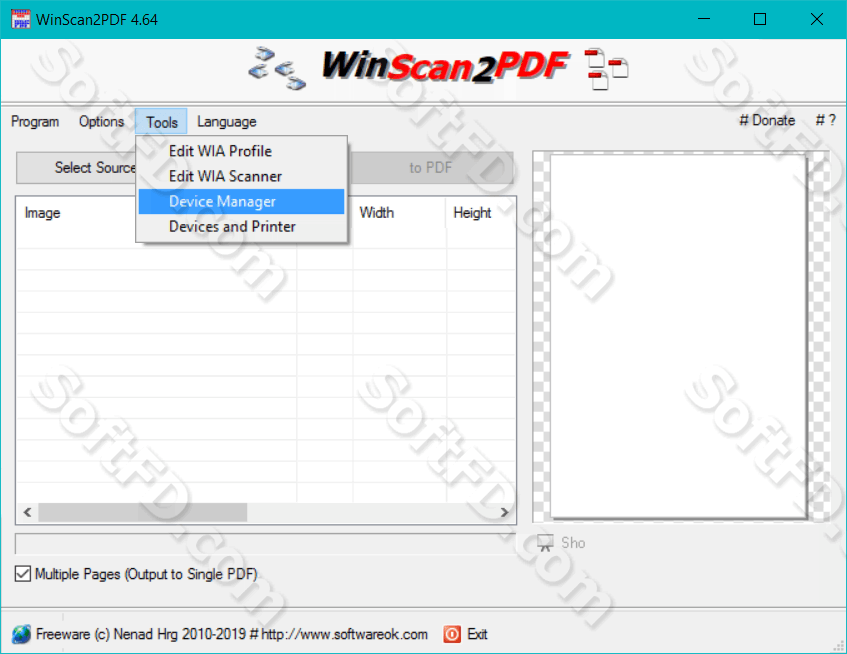This screenshot has width=847, height=654.
Task: Click the PDF pages icon in banner
Action: [607, 69]
